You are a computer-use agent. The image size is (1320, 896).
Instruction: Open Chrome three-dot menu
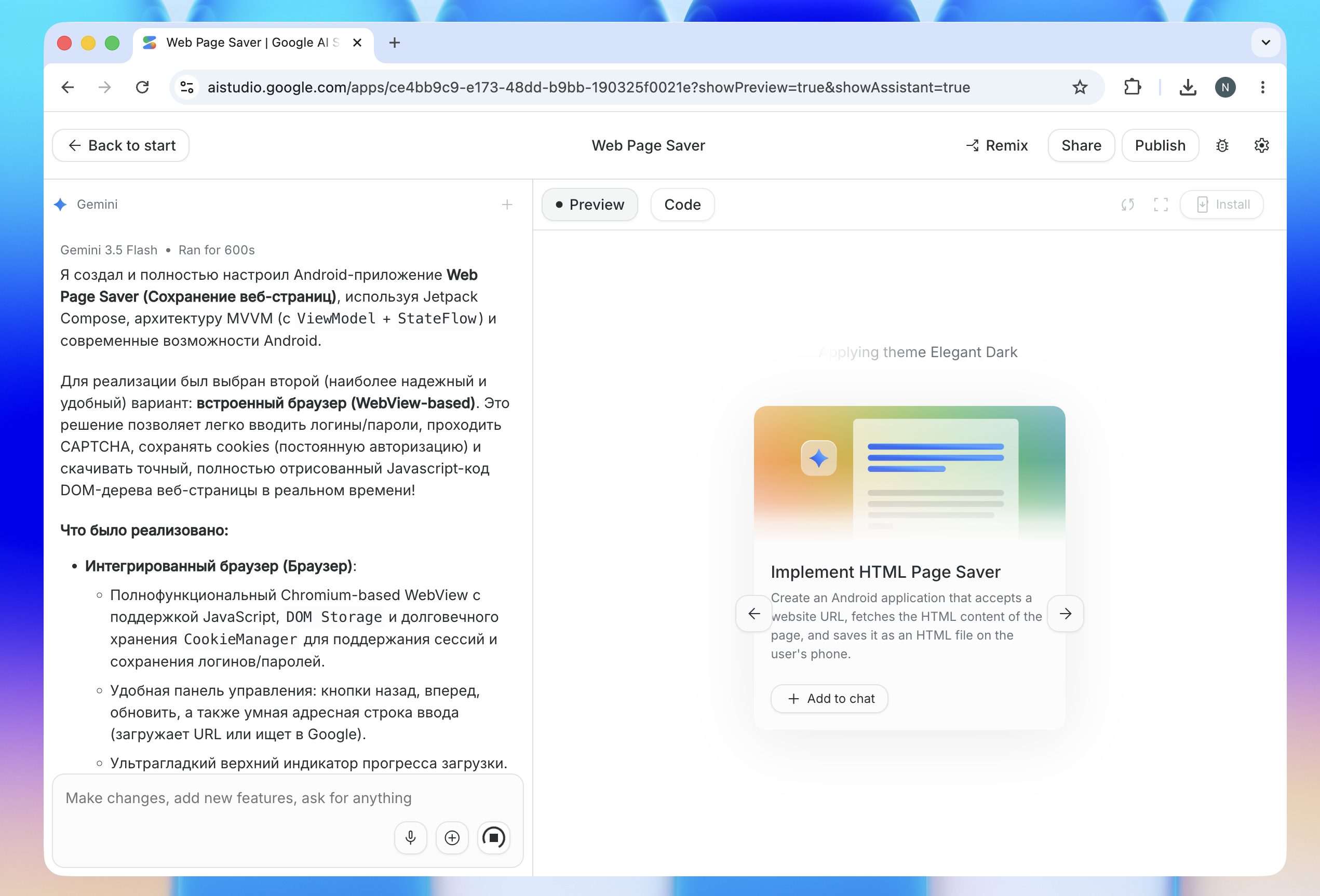1263,87
